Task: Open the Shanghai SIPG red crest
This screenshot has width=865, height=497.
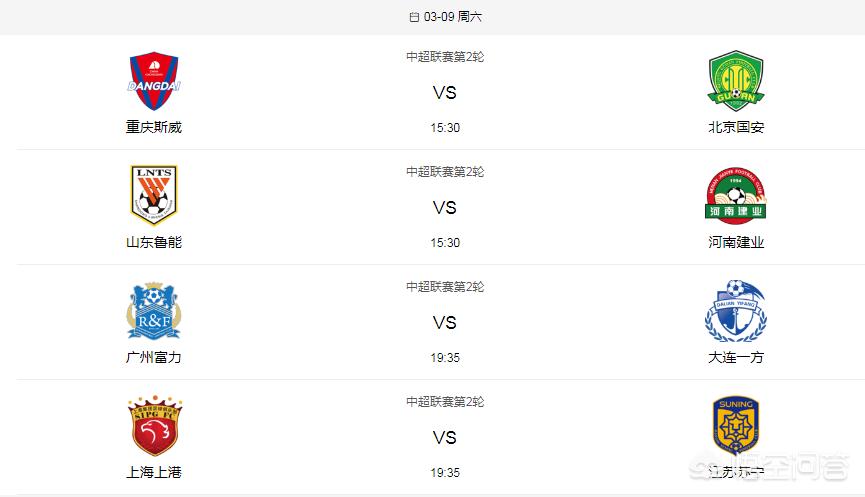Action: coord(154,425)
